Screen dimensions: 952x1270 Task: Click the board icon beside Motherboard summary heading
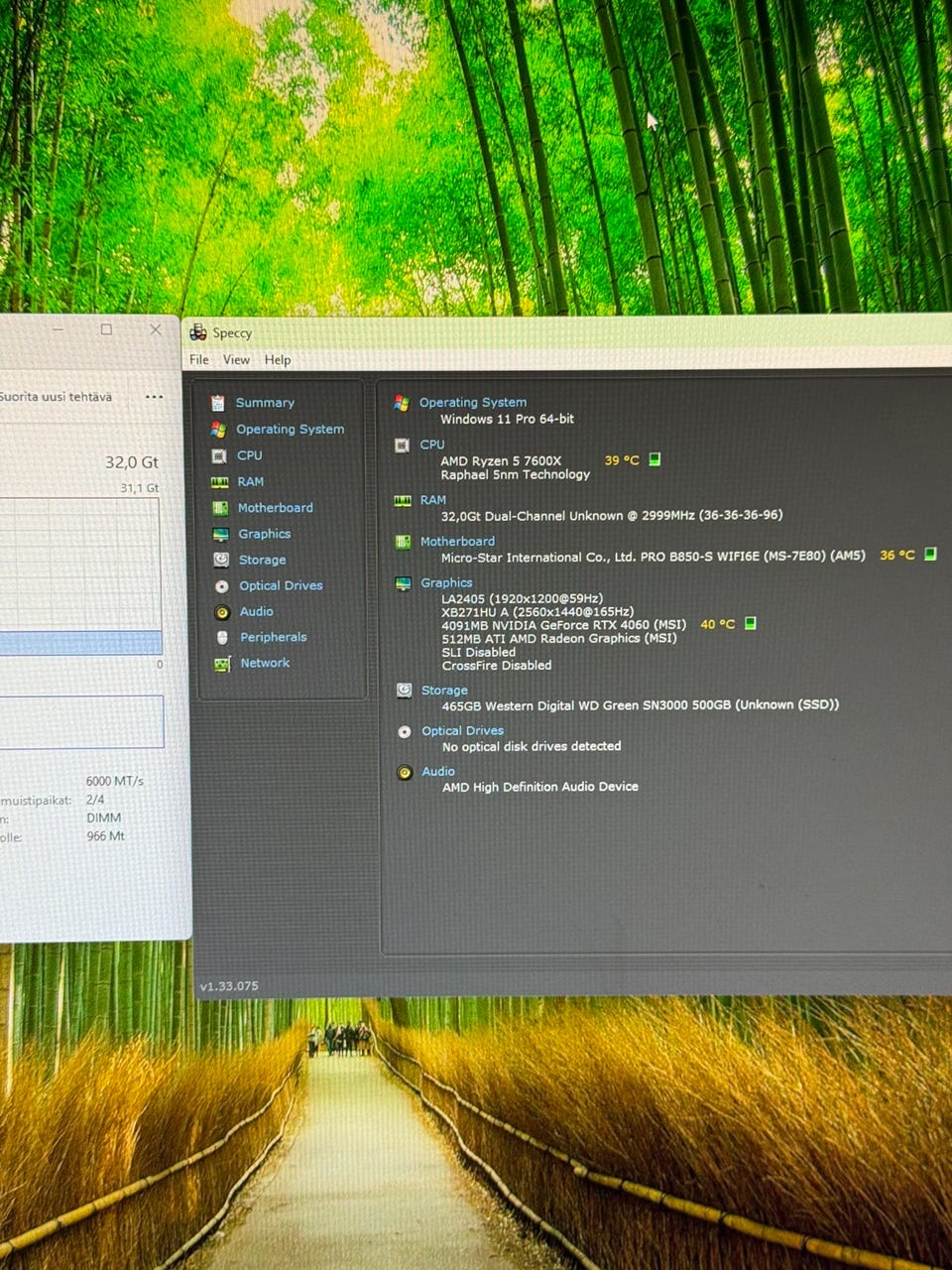pos(403,542)
